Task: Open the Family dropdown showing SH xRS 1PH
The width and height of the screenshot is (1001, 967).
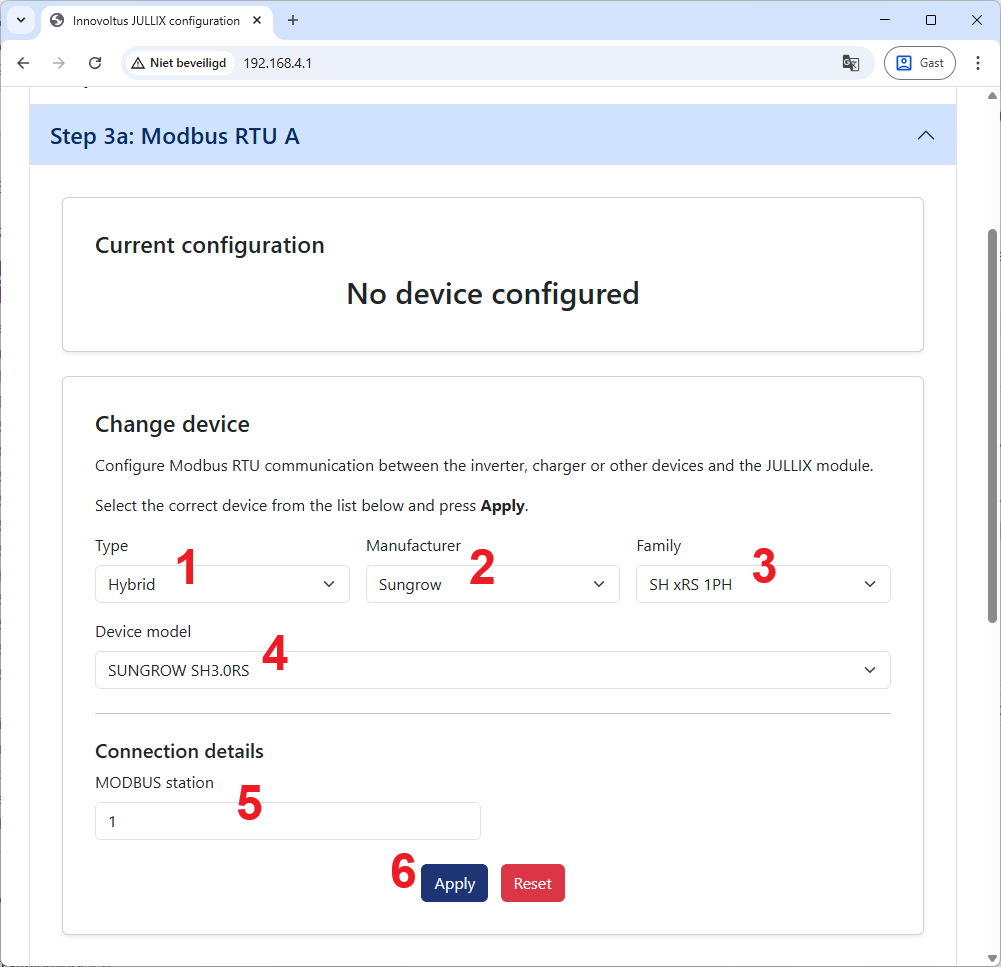Action: click(762, 584)
